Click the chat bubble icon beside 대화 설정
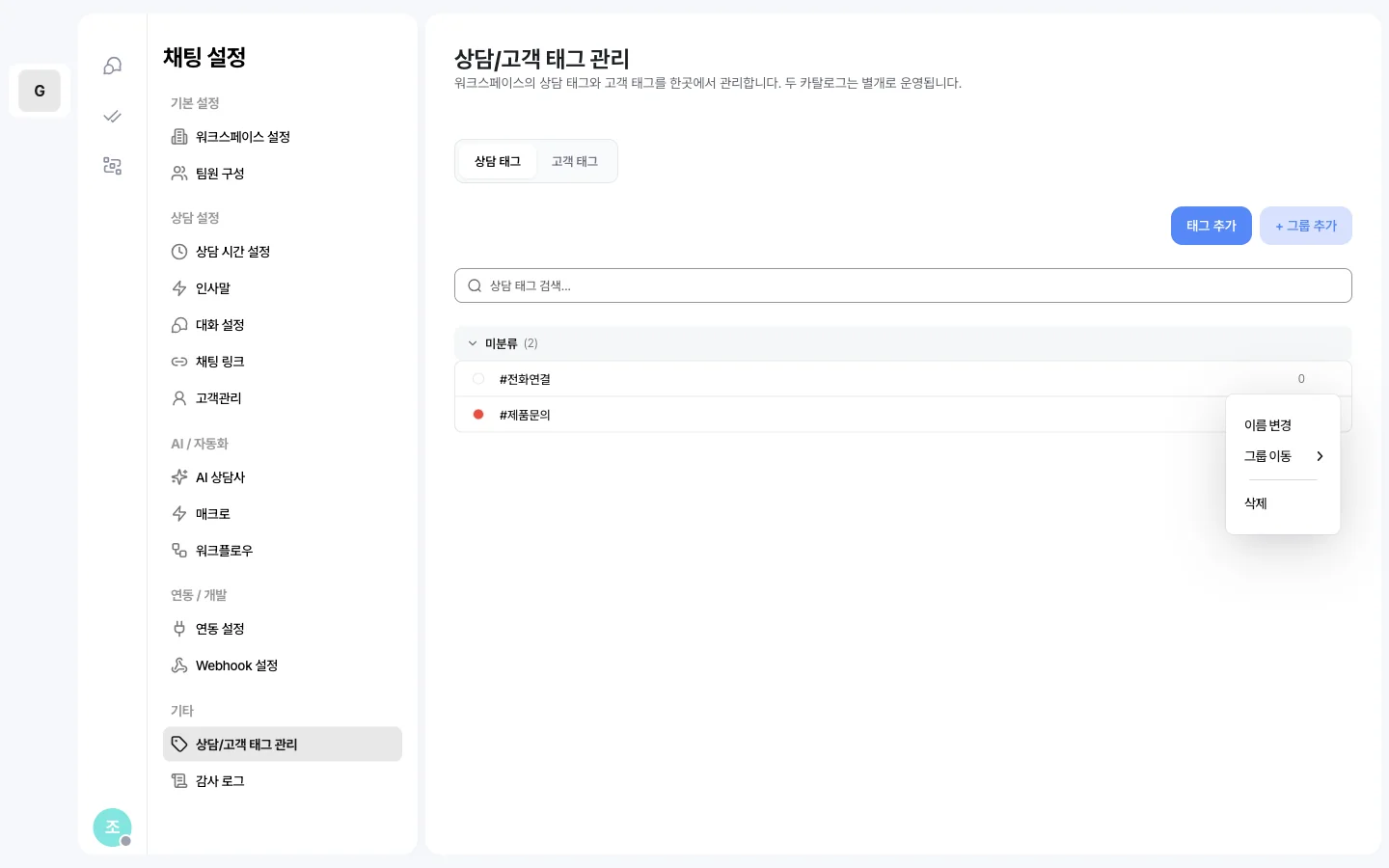The width and height of the screenshot is (1389, 868). pos(179,325)
